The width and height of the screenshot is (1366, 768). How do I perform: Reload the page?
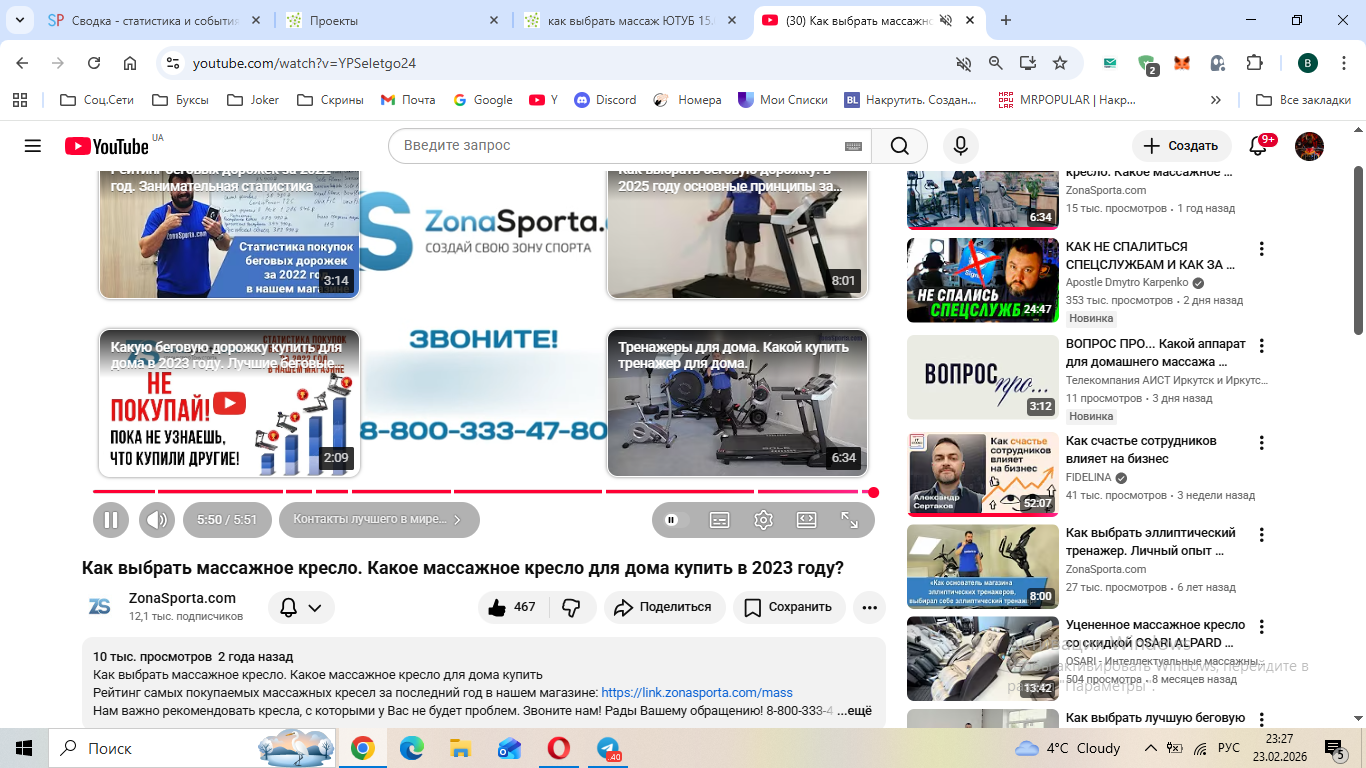[x=94, y=63]
